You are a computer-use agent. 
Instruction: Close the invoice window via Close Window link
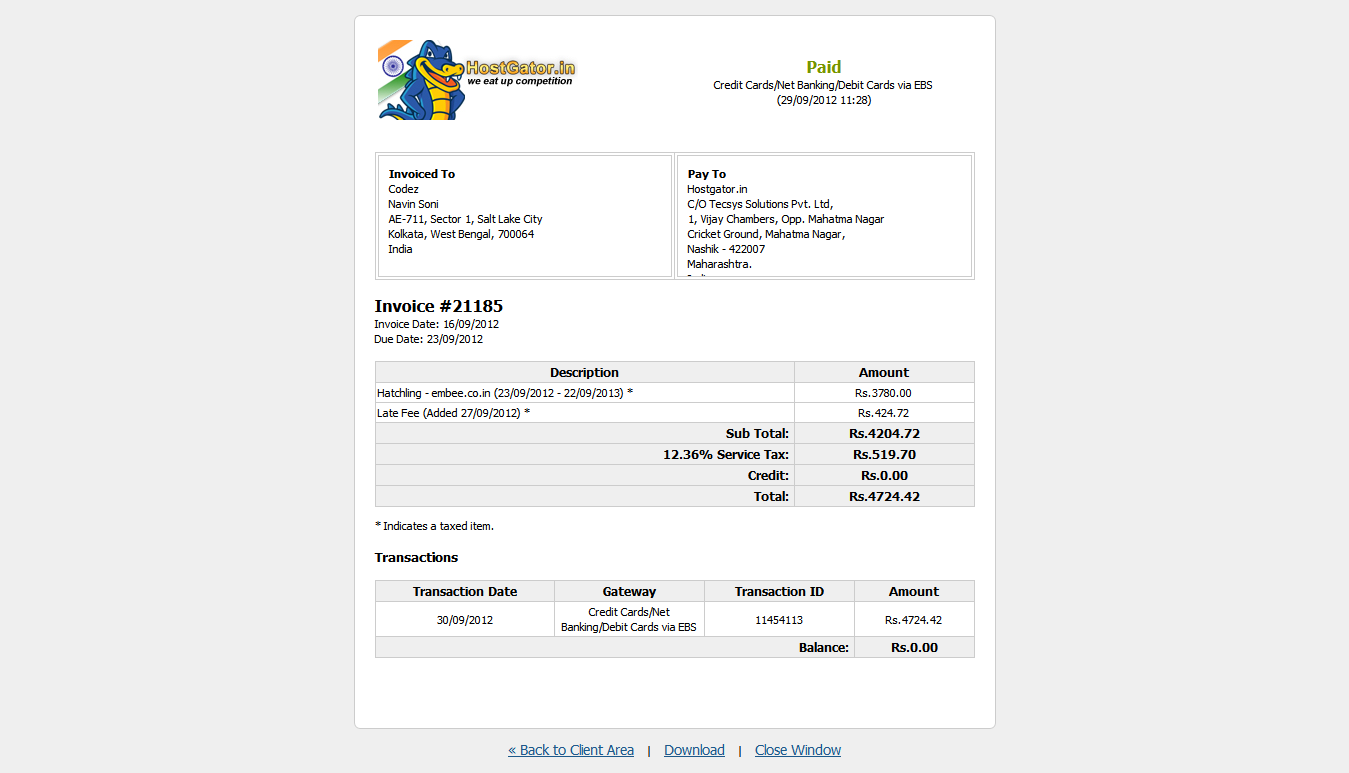click(798, 750)
